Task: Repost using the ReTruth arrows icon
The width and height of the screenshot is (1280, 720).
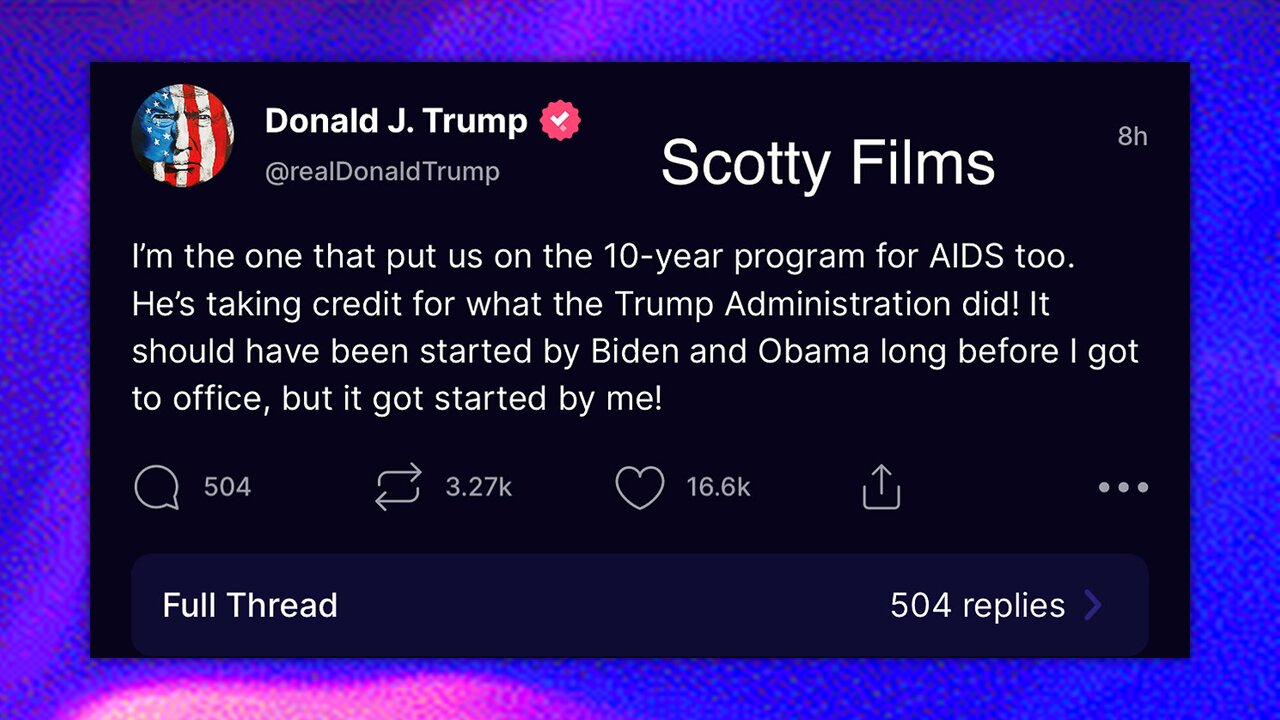Action: [x=398, y=487]
